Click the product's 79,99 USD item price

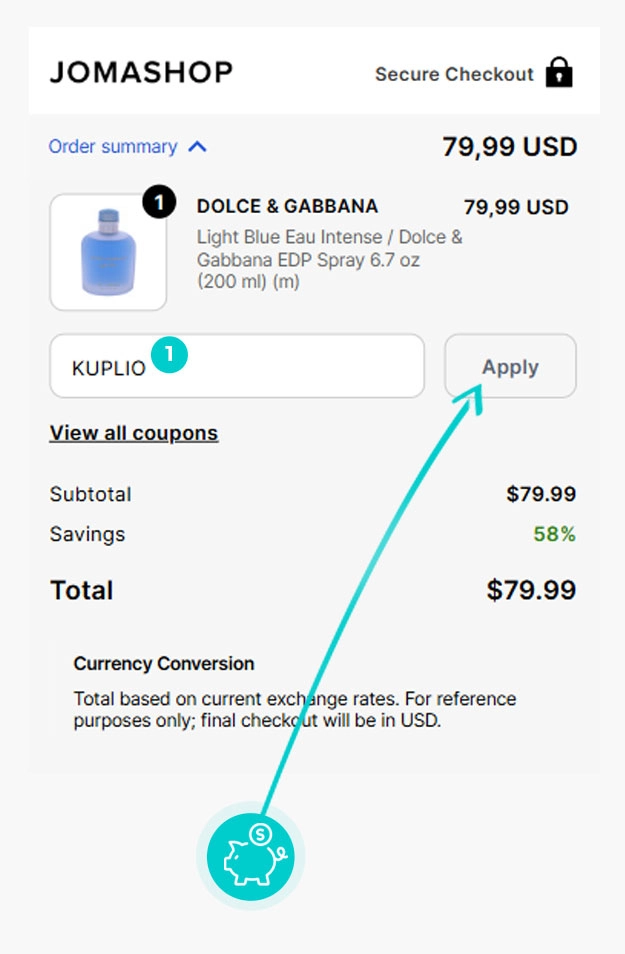point(515,207)
